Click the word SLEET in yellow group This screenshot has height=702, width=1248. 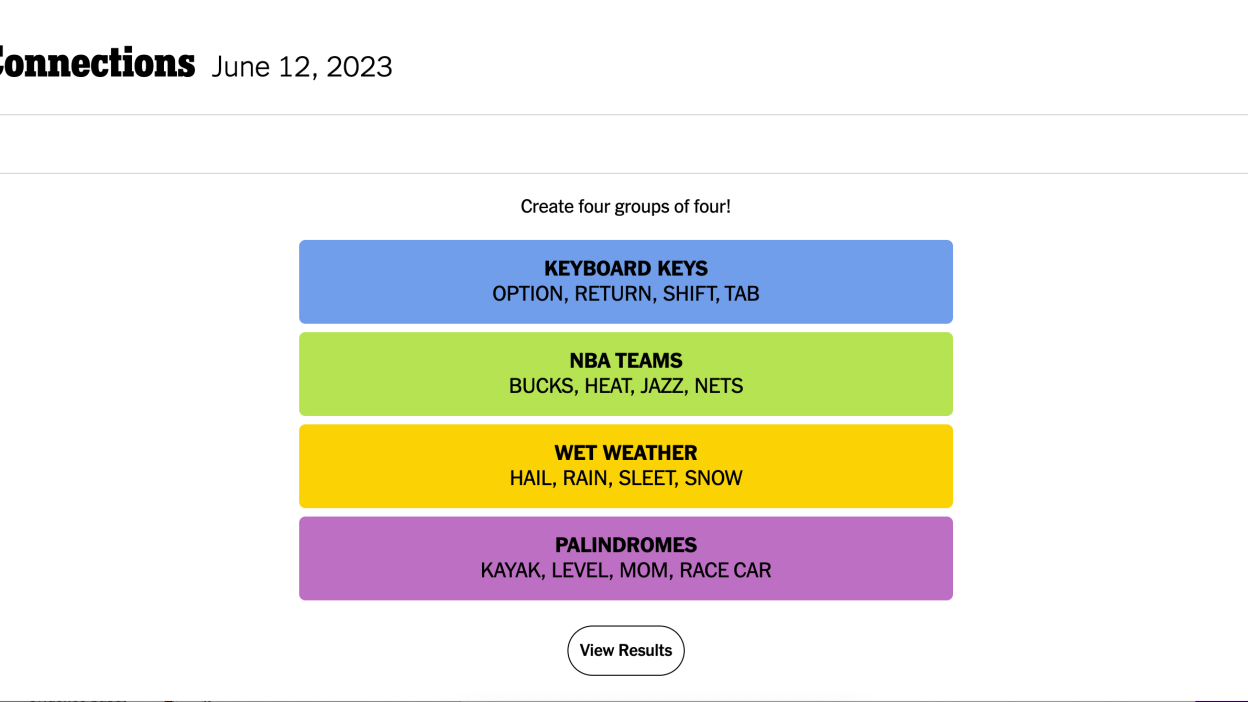click(647, 478)
